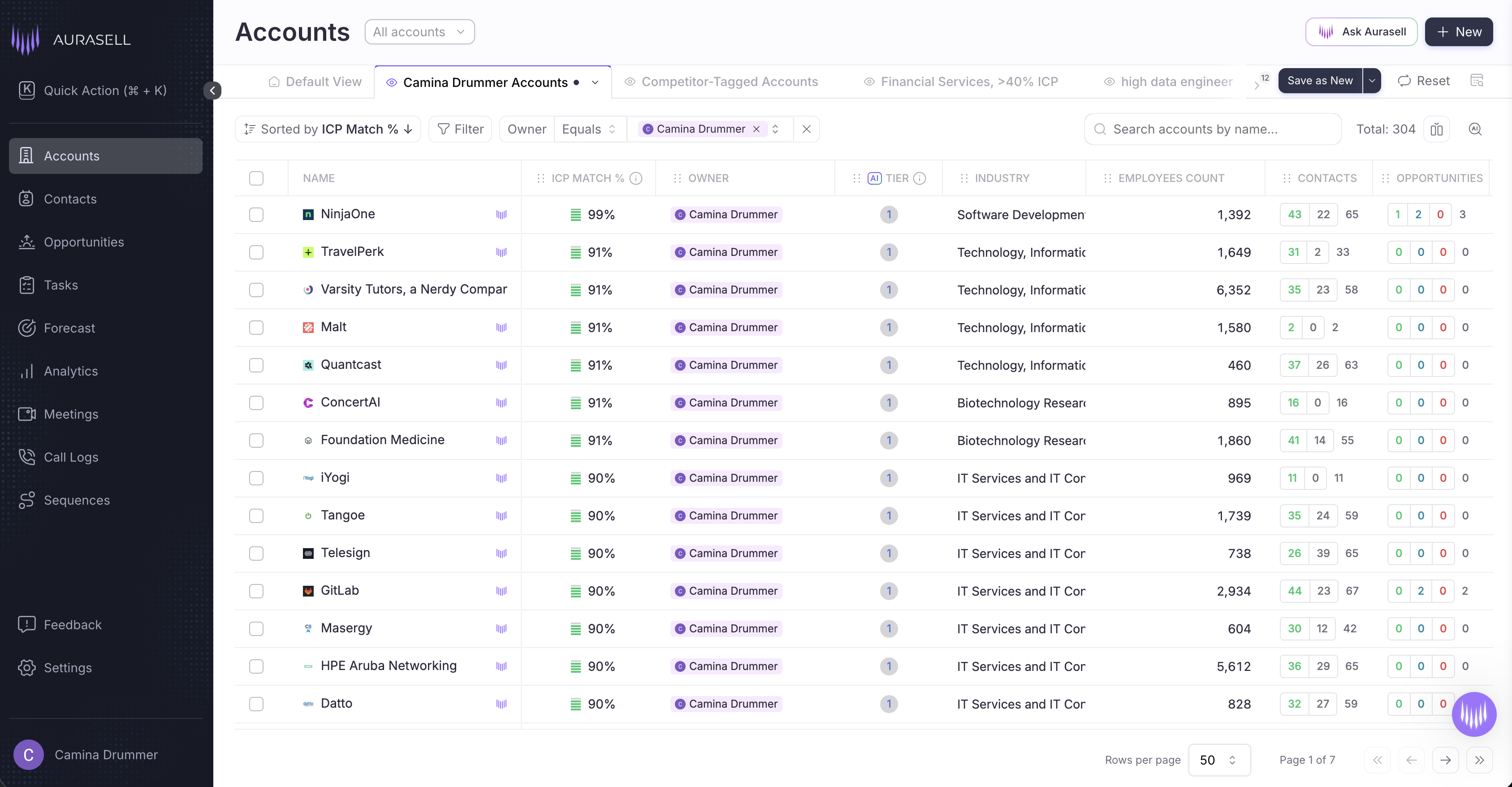The width and height of the screenshot is (1512, 787).
Task: Click the AI search icon near Total
Action: click(x=1474, y=129)
